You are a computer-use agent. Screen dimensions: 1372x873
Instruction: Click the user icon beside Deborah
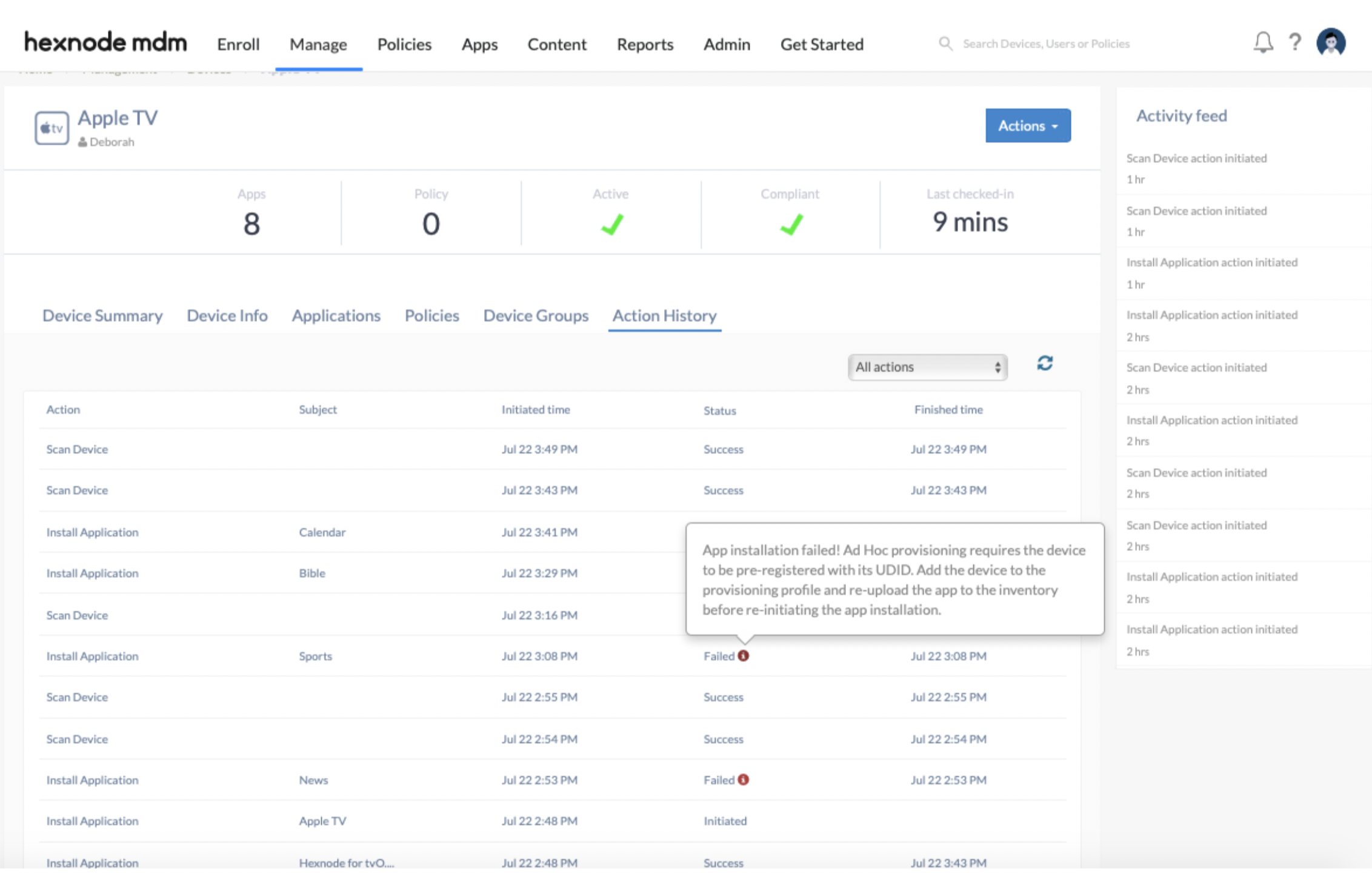(x=82, y=142)
